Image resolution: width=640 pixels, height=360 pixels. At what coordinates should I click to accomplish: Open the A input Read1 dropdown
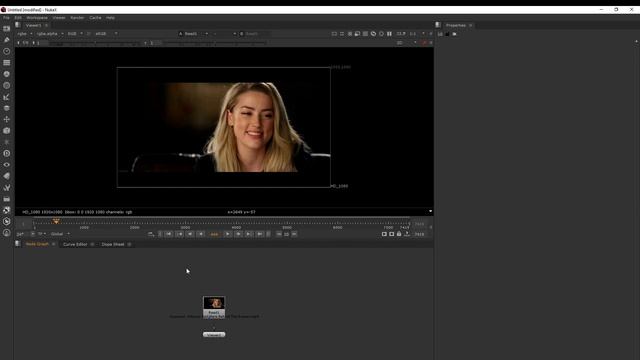coord(193,34)
